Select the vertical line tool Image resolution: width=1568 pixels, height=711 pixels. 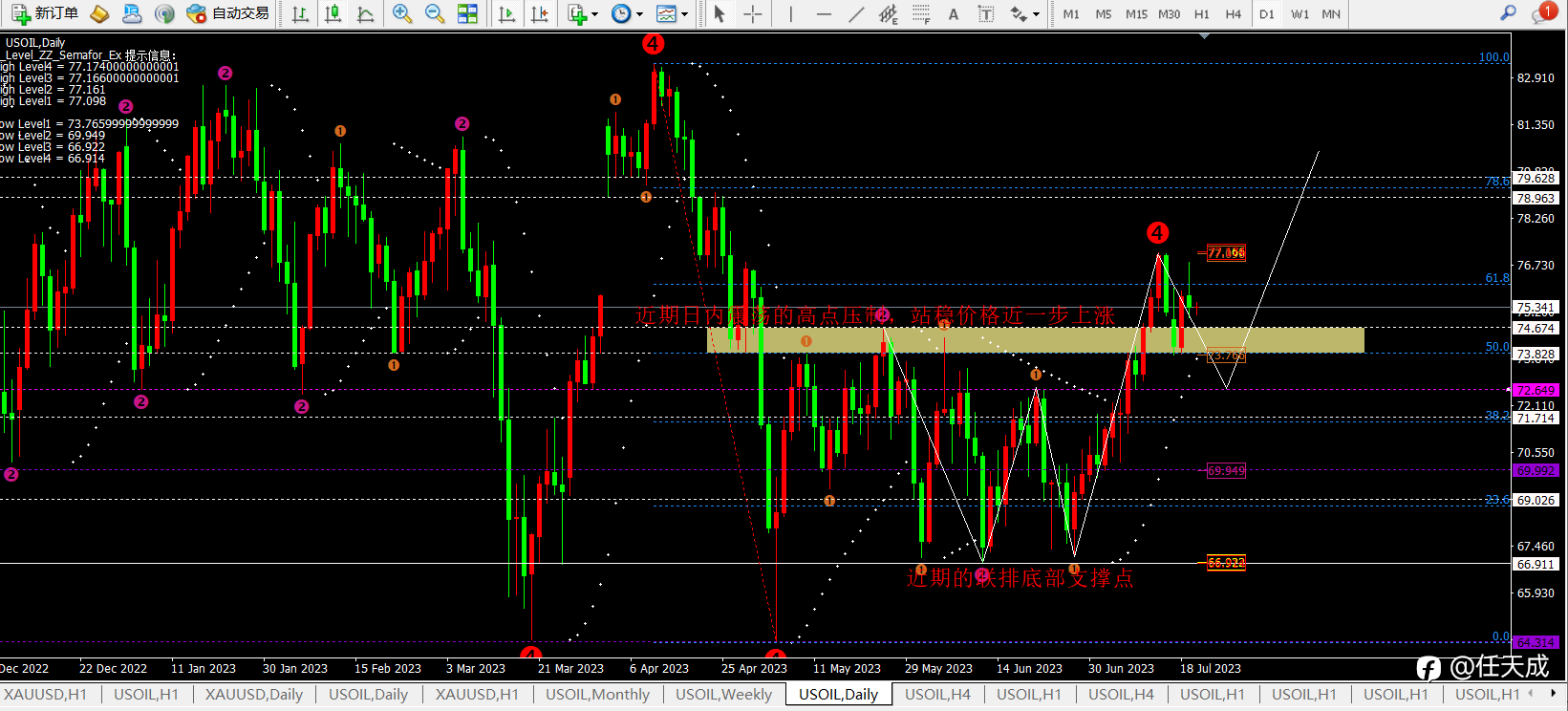pyautogui.click(x=790, y=13)
